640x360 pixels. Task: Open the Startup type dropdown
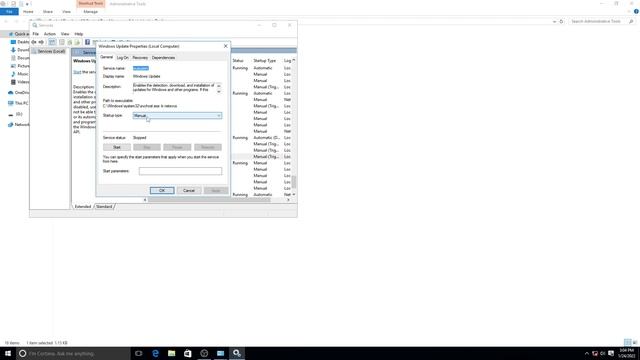(177, 116)
